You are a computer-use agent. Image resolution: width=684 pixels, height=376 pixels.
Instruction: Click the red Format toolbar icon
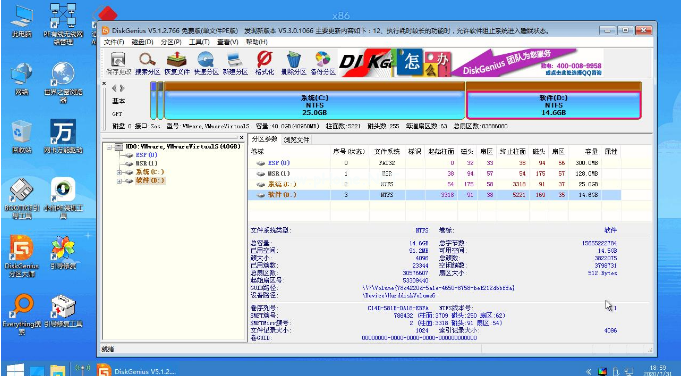(264, 63)
